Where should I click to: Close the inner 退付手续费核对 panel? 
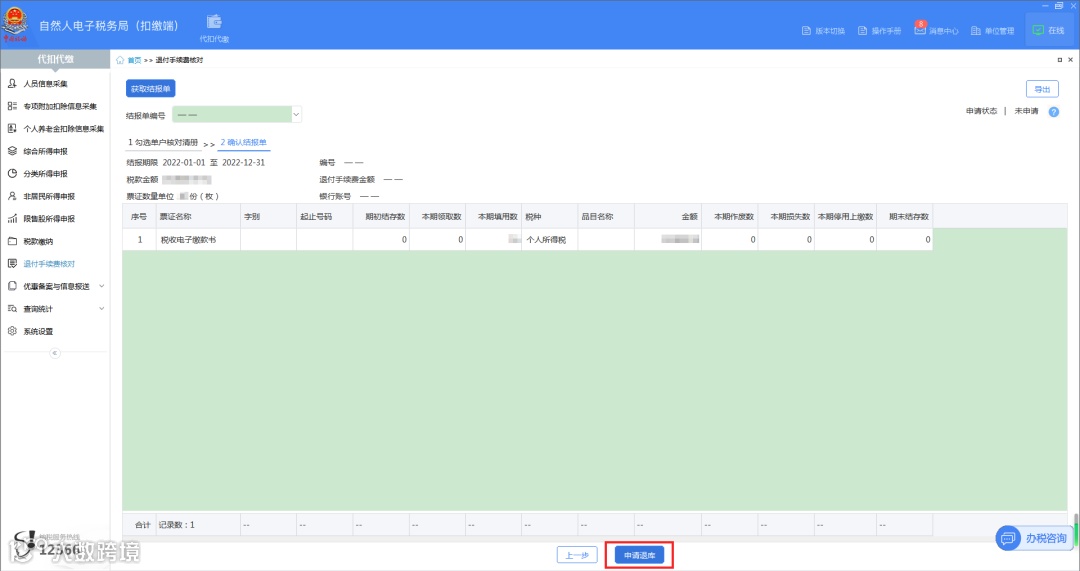click(x=1070, y=60)
